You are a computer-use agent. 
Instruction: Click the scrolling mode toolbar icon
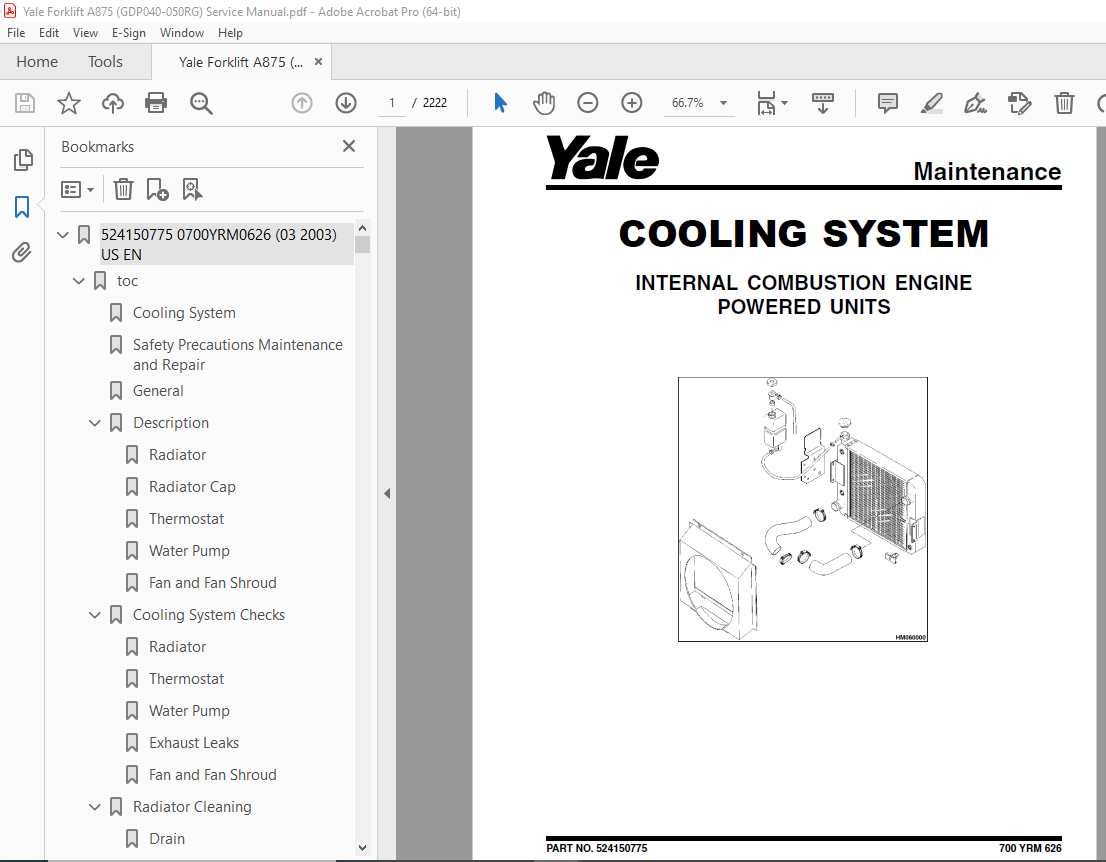click(822, 103)
